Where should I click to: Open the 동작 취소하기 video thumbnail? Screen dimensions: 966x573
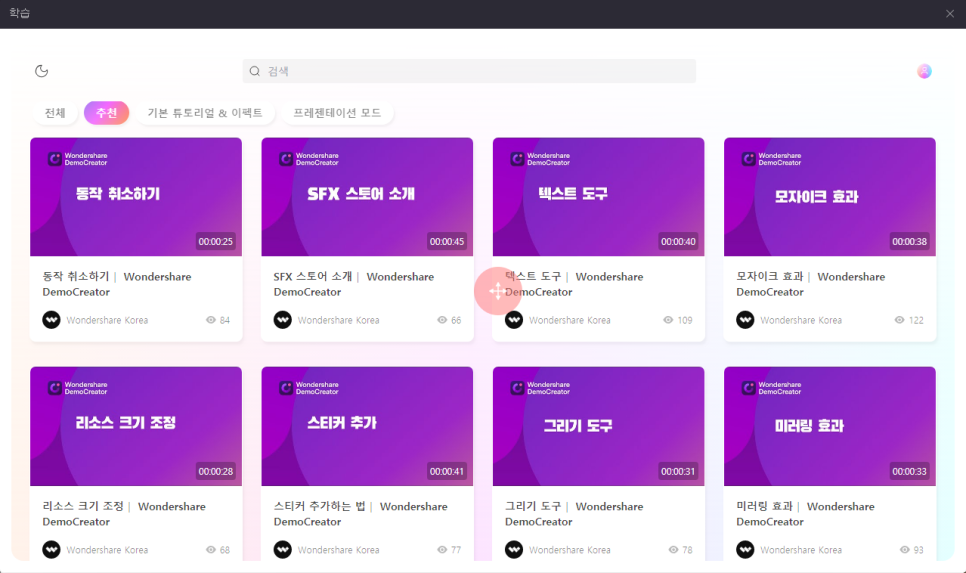pos(136,197)
